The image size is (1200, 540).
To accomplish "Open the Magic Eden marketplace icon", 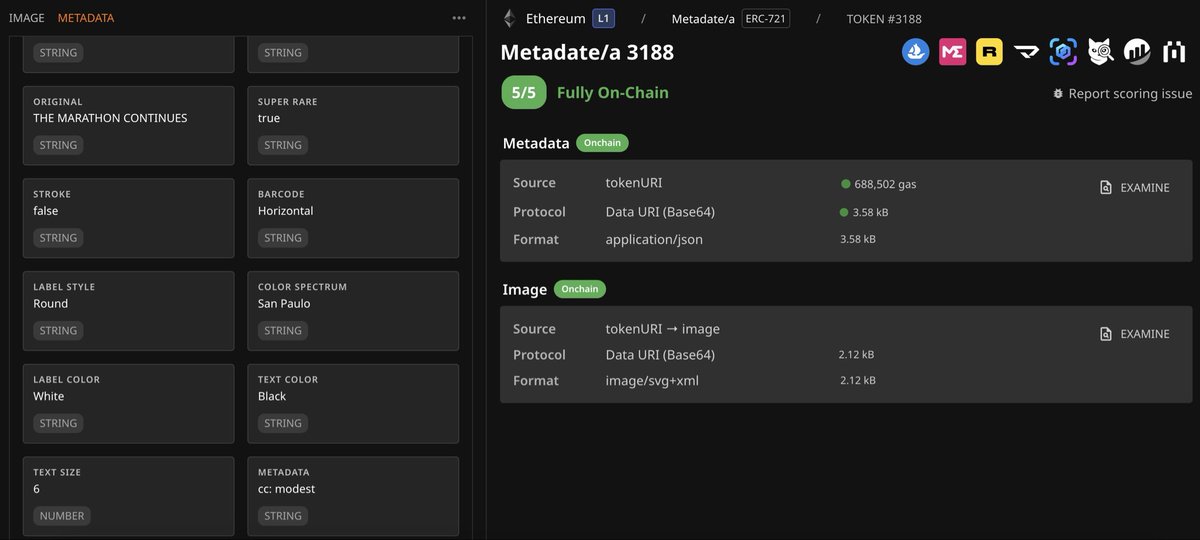I will click(x=952, y=52).
